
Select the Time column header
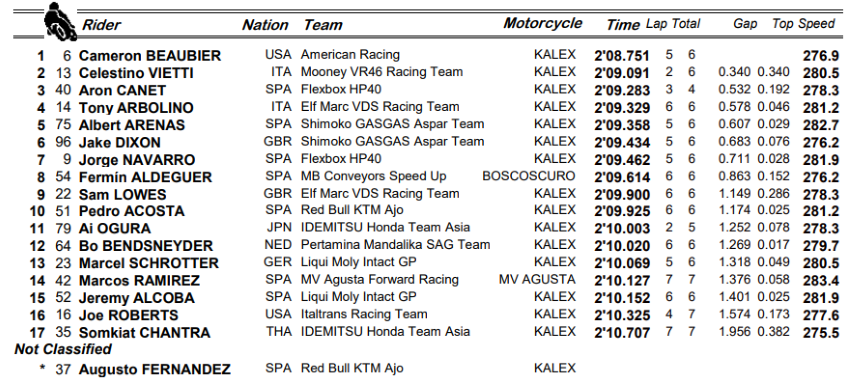[x=623, y=25]
